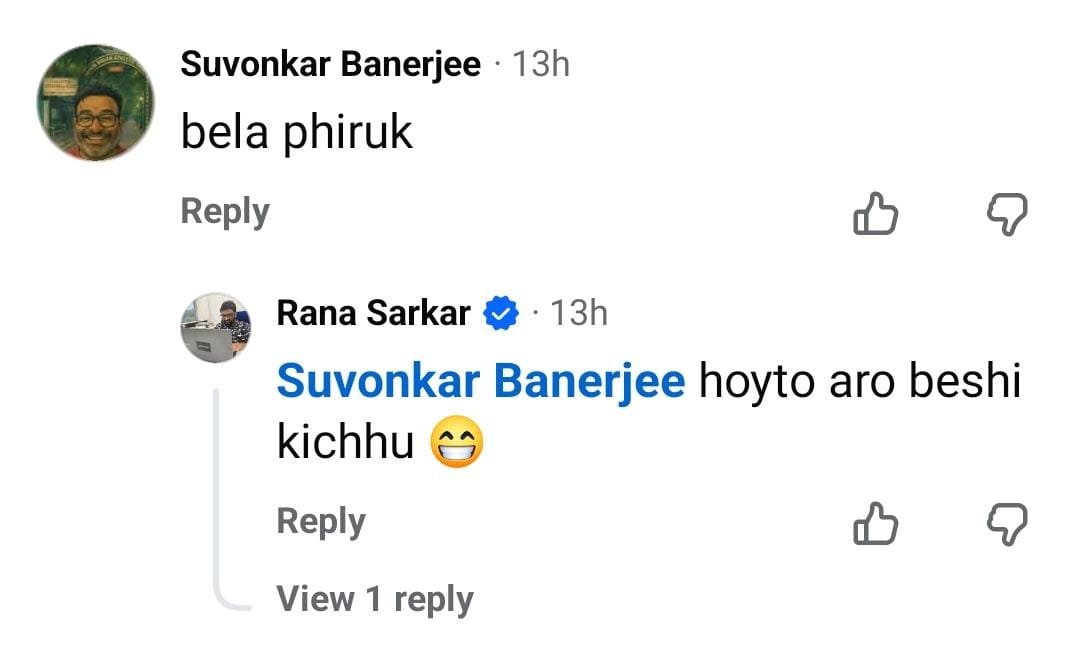Image resolution: width=1080 pixels, height=656 pixels.
Task: Dislike Suvonkar Banerjee's "bela phiruk" comment
Action: (1006, 213)
